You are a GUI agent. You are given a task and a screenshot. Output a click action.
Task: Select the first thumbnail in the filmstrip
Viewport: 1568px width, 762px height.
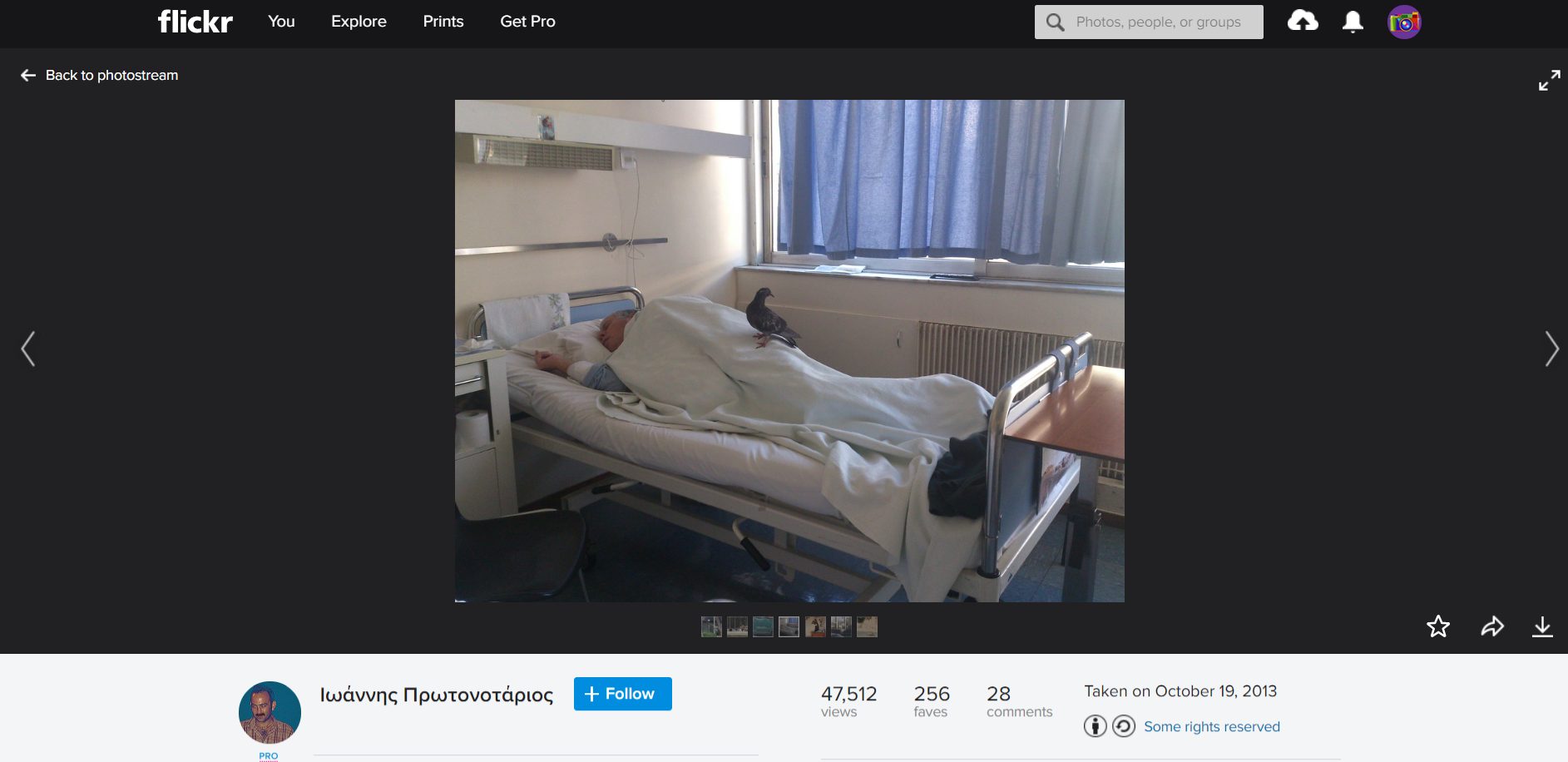coord(711,626)
